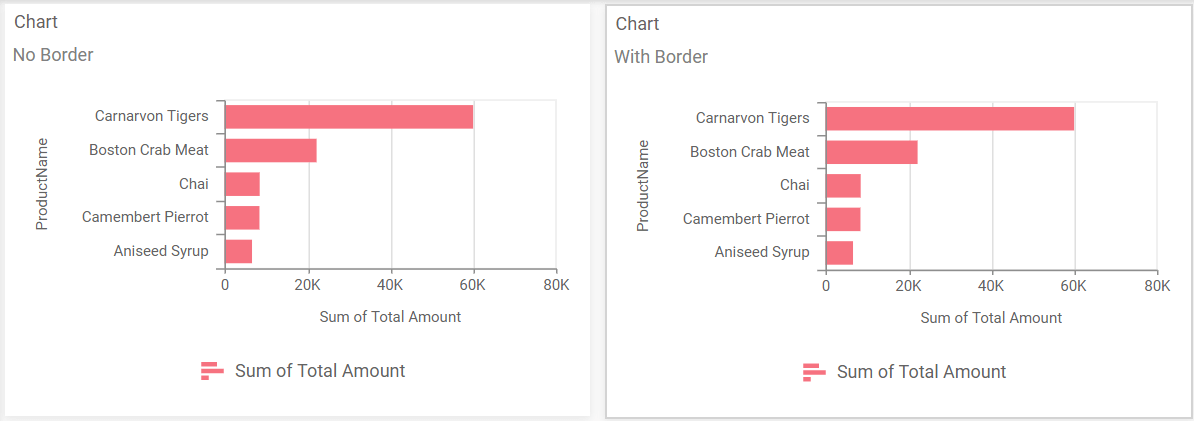Image resolution: width=1194 pixels, height=421 pixels.
Task: Select the Carnarvon Tigers bar in the No Border chart
Action: tap(348, 117)
